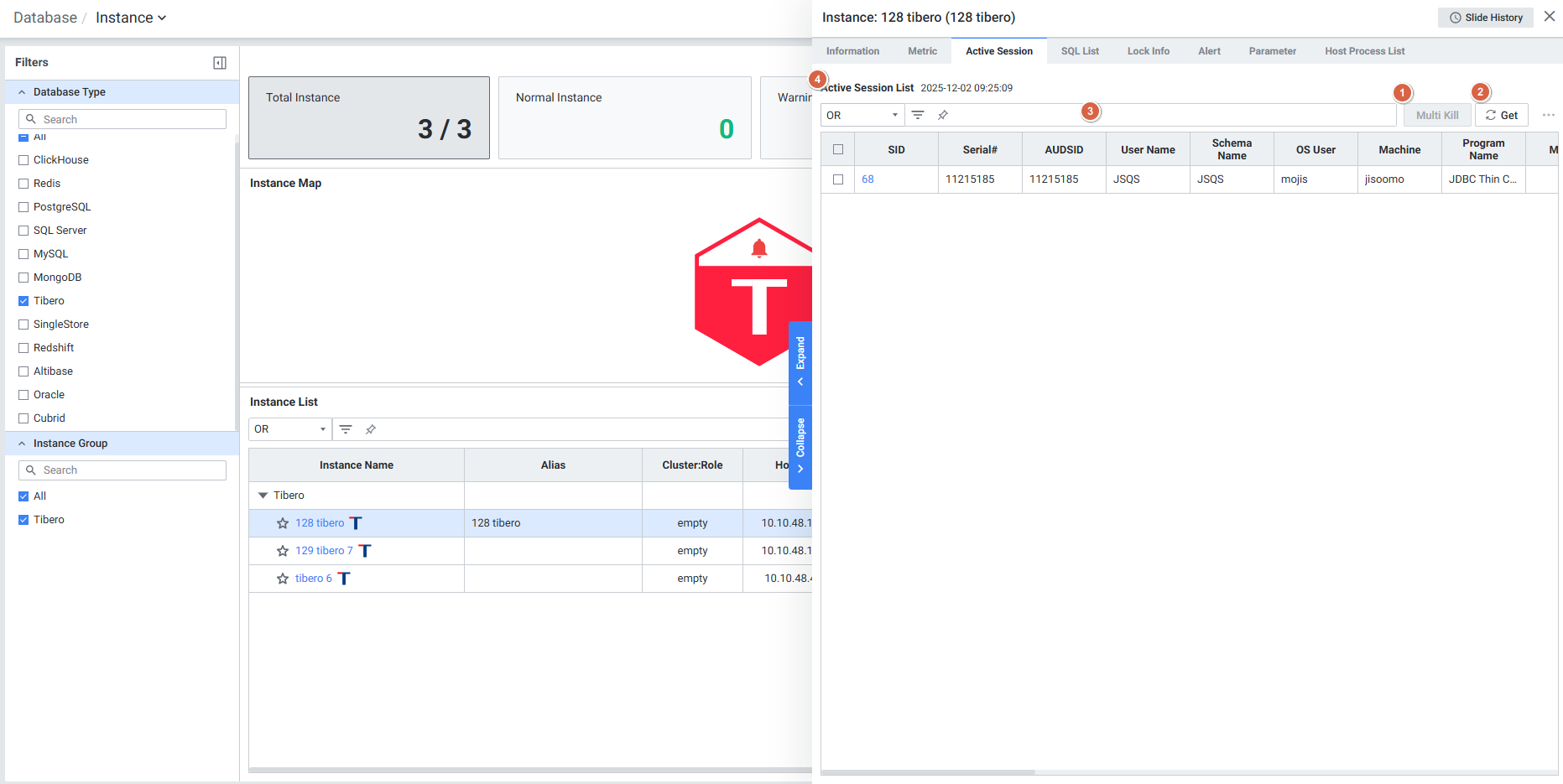Open session SID 68 link

(x=867, y=179)
